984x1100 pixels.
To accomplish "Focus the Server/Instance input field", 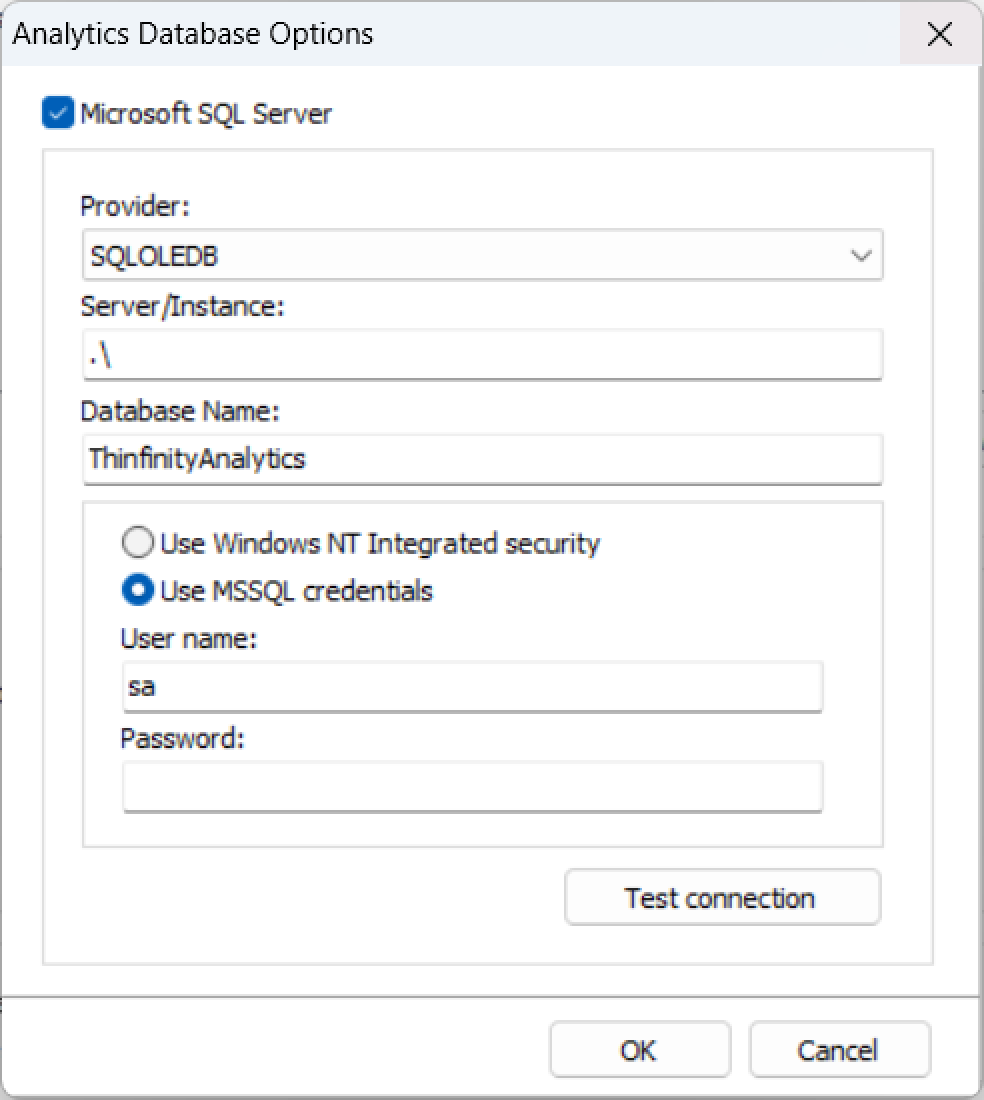I will coord(482,355).
